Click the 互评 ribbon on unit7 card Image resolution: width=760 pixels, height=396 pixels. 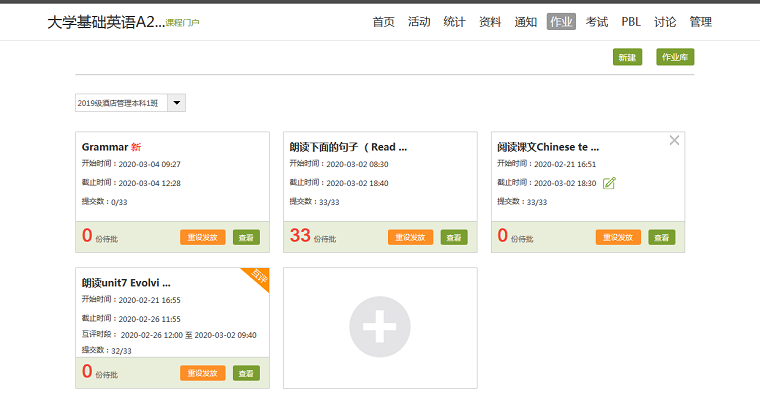[259, 277]
